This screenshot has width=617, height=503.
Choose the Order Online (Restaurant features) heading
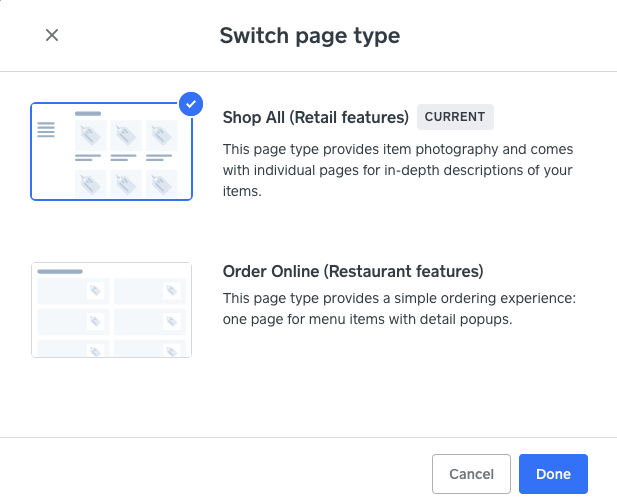(x=352, y=271)
